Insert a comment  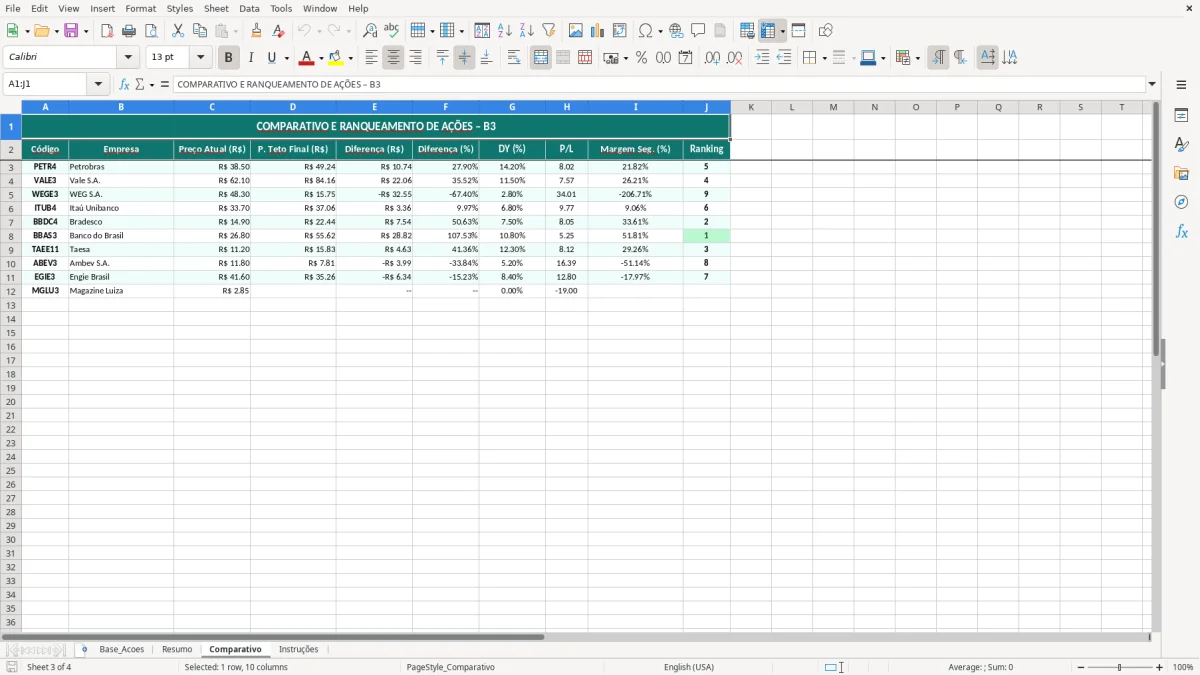point(698,31)
